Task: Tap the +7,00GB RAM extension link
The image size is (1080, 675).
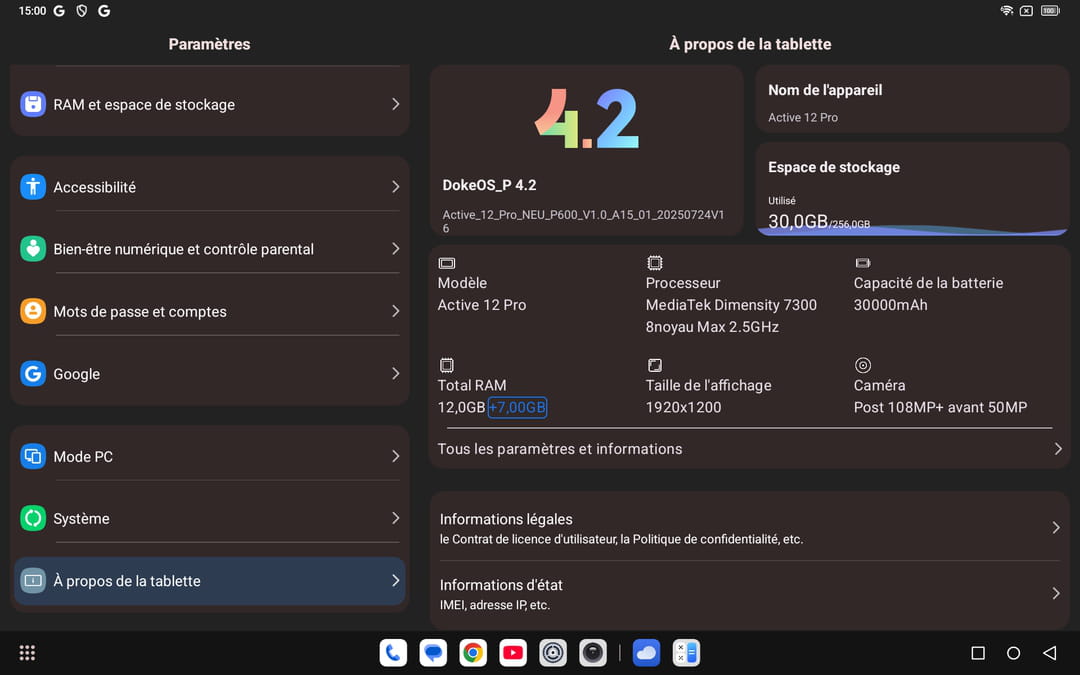Action: click(517, 407)
